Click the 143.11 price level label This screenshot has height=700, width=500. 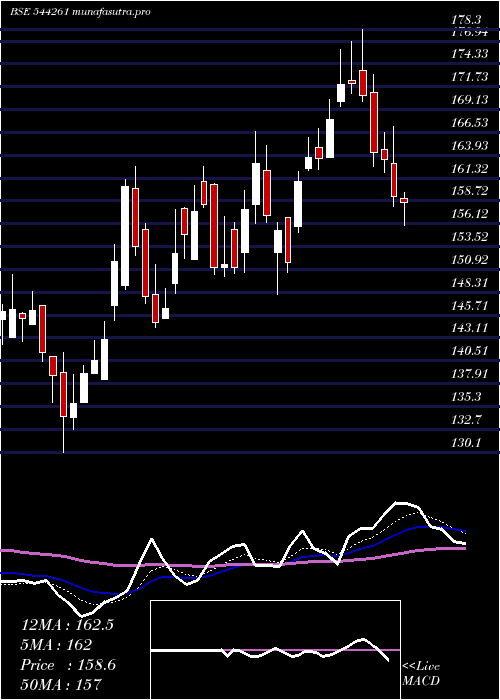pos(470,328)
